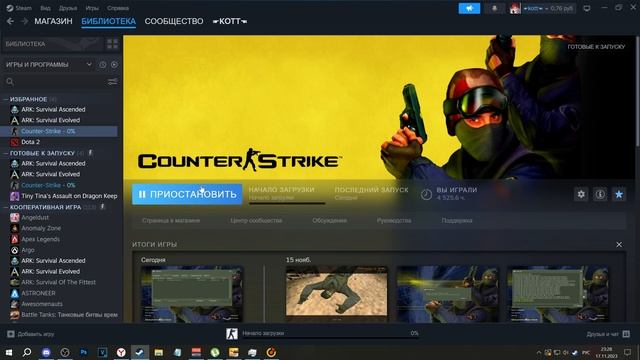This screenshot has height=360, width=640.
Task: Sort by recent activity clock icon
Action: pyautogui.click(x=102, y=64)
